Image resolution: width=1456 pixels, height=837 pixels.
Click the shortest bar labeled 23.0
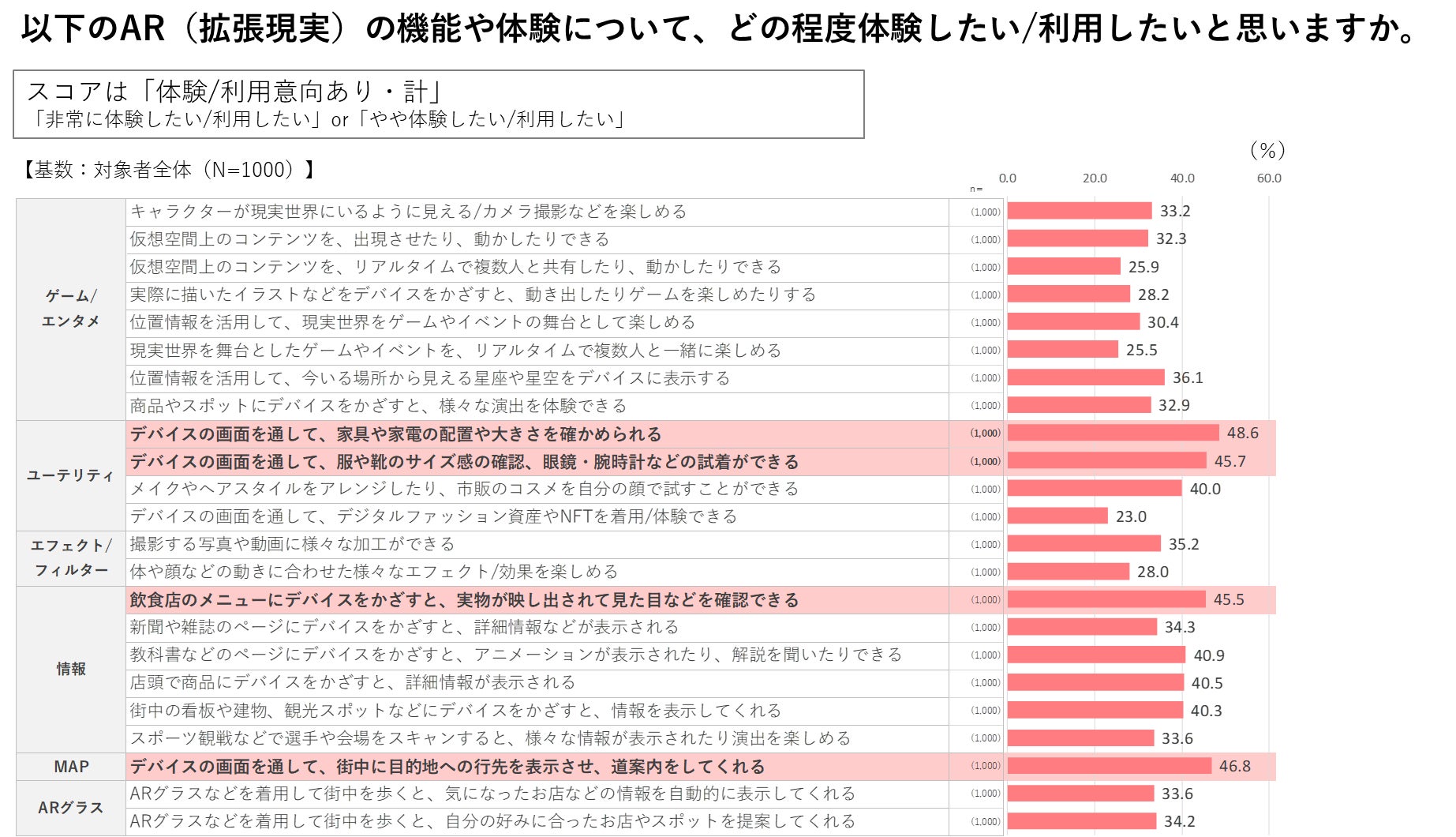click(1057, 516)
